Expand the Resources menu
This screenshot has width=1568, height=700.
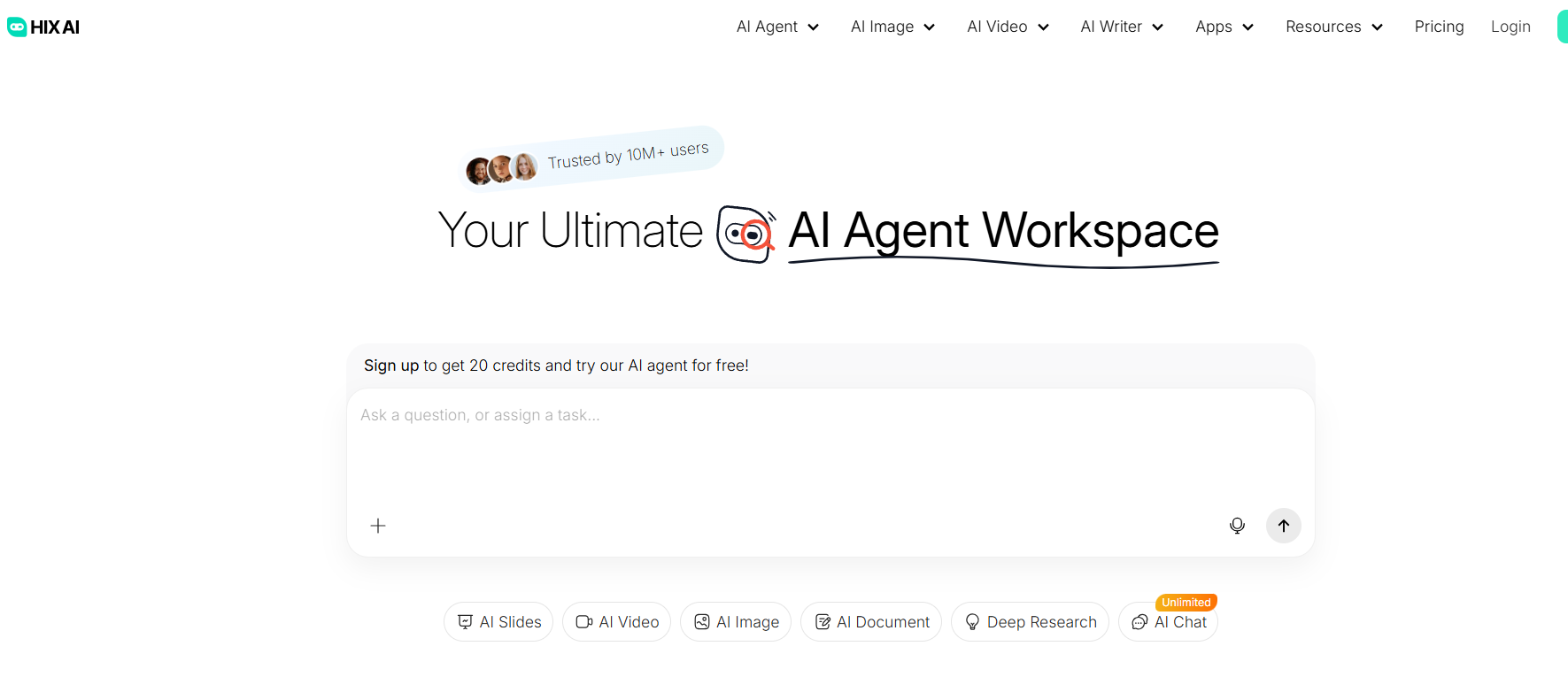1333,27
